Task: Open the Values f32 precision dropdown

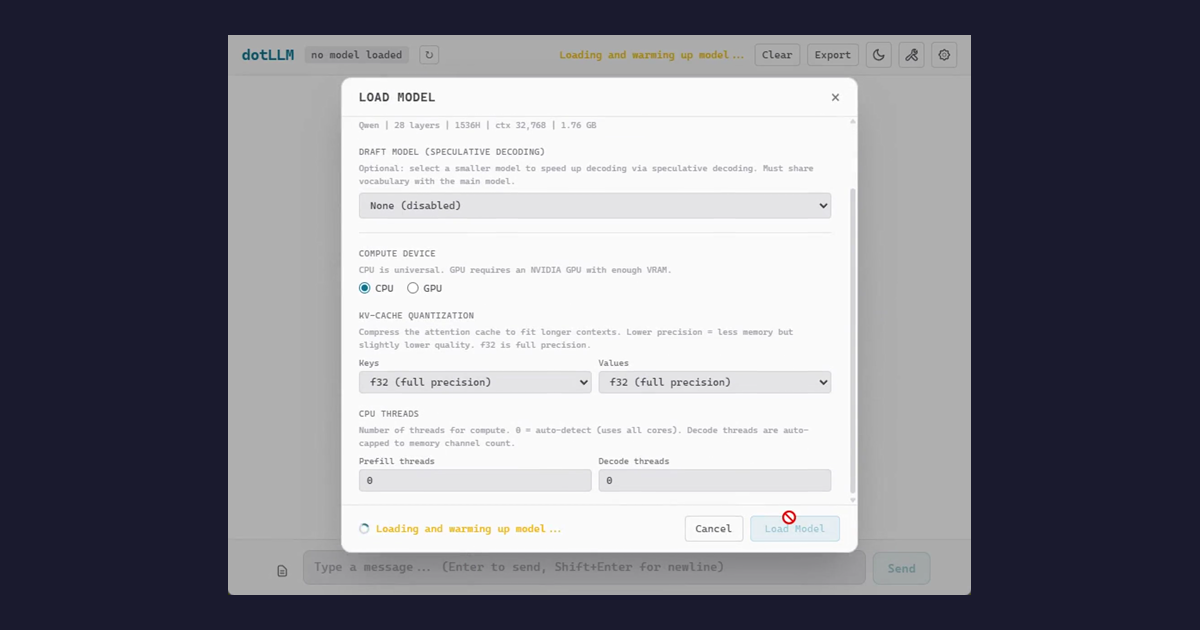Action: tap(714, 382)
